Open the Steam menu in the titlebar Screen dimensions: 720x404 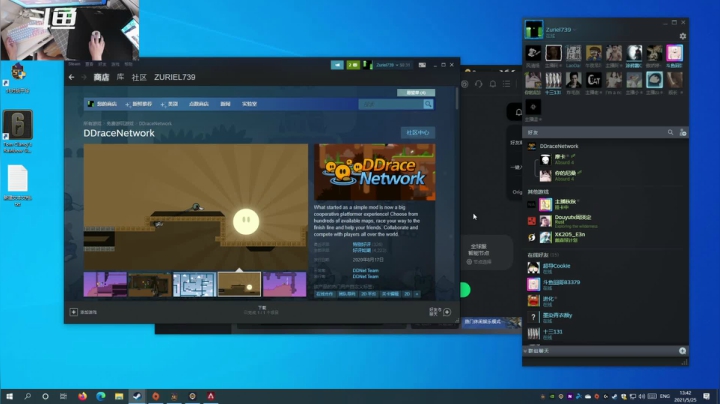pos(74,64)
